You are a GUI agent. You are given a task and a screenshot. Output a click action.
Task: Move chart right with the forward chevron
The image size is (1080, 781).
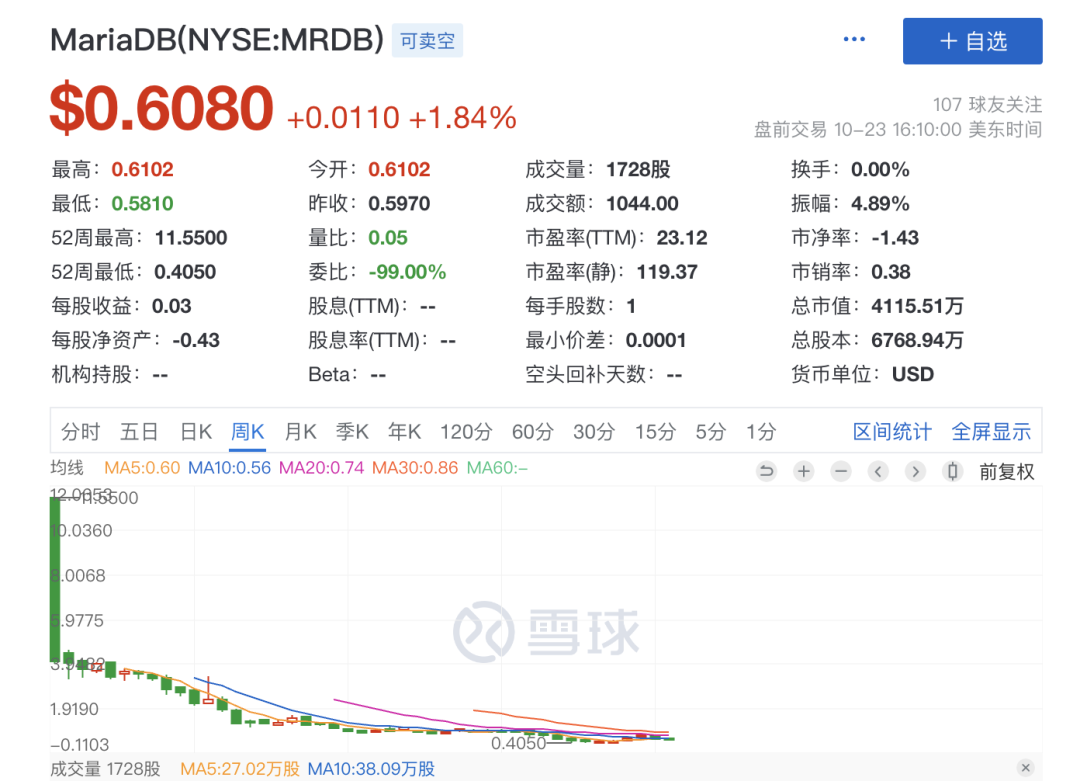(x=915, y=471)
